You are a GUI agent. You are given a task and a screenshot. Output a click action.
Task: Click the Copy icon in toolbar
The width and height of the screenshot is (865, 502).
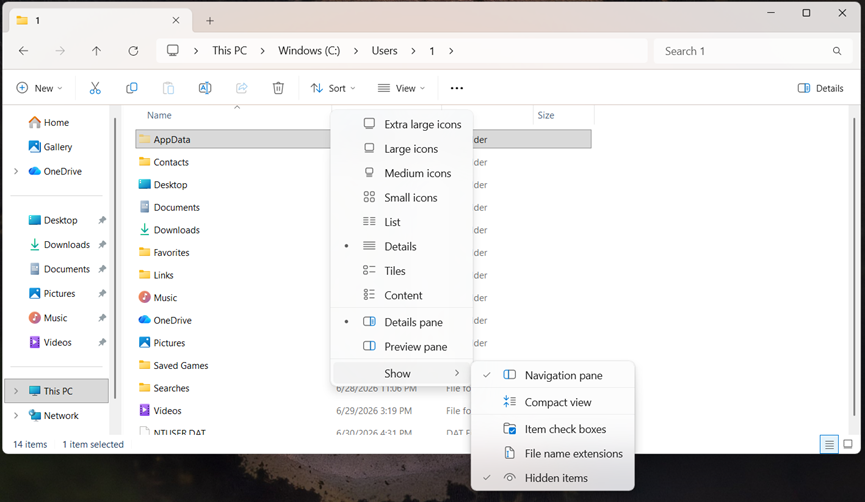coord(131,88)
